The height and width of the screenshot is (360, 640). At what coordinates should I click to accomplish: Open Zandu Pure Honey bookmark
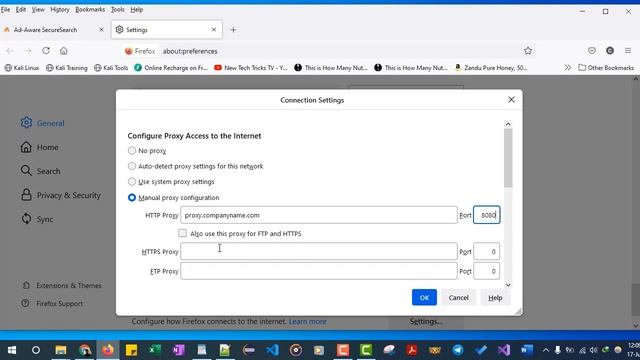click(491, 68)
